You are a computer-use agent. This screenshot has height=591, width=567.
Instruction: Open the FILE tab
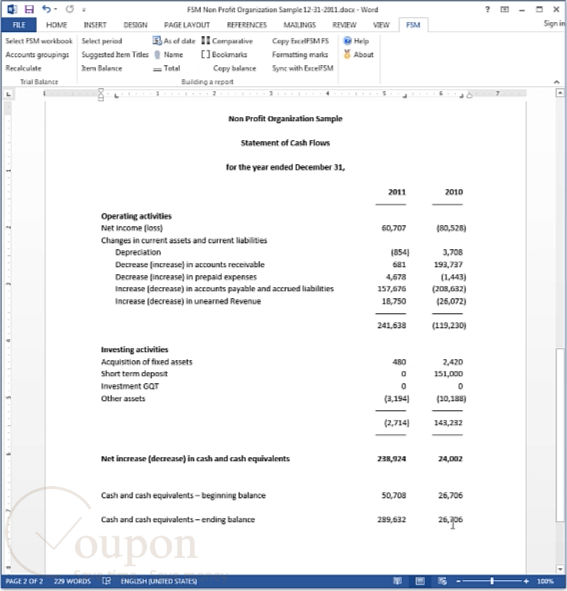click(x=19, y=25)
